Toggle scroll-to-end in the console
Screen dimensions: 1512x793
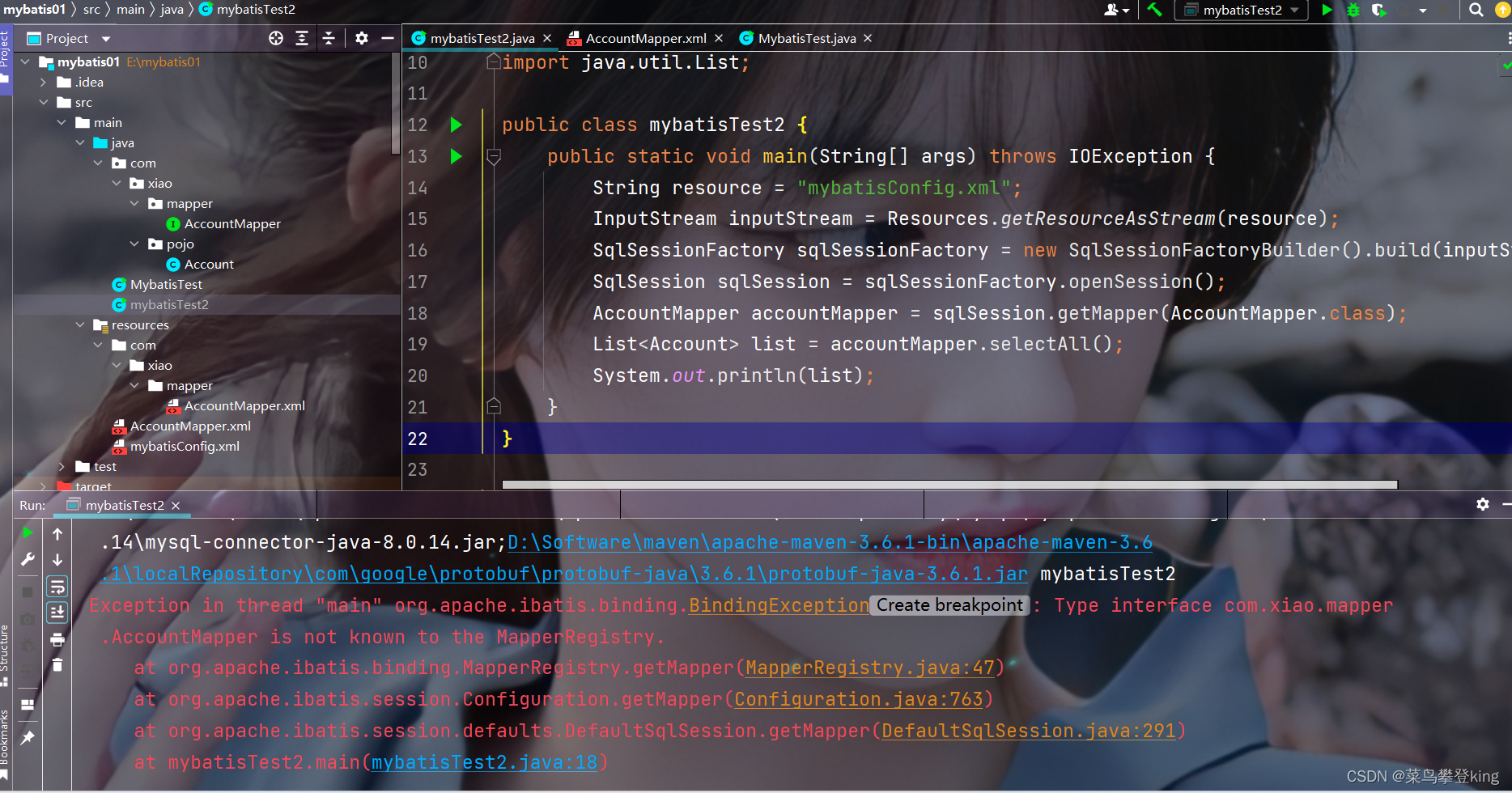pos(57,612)
